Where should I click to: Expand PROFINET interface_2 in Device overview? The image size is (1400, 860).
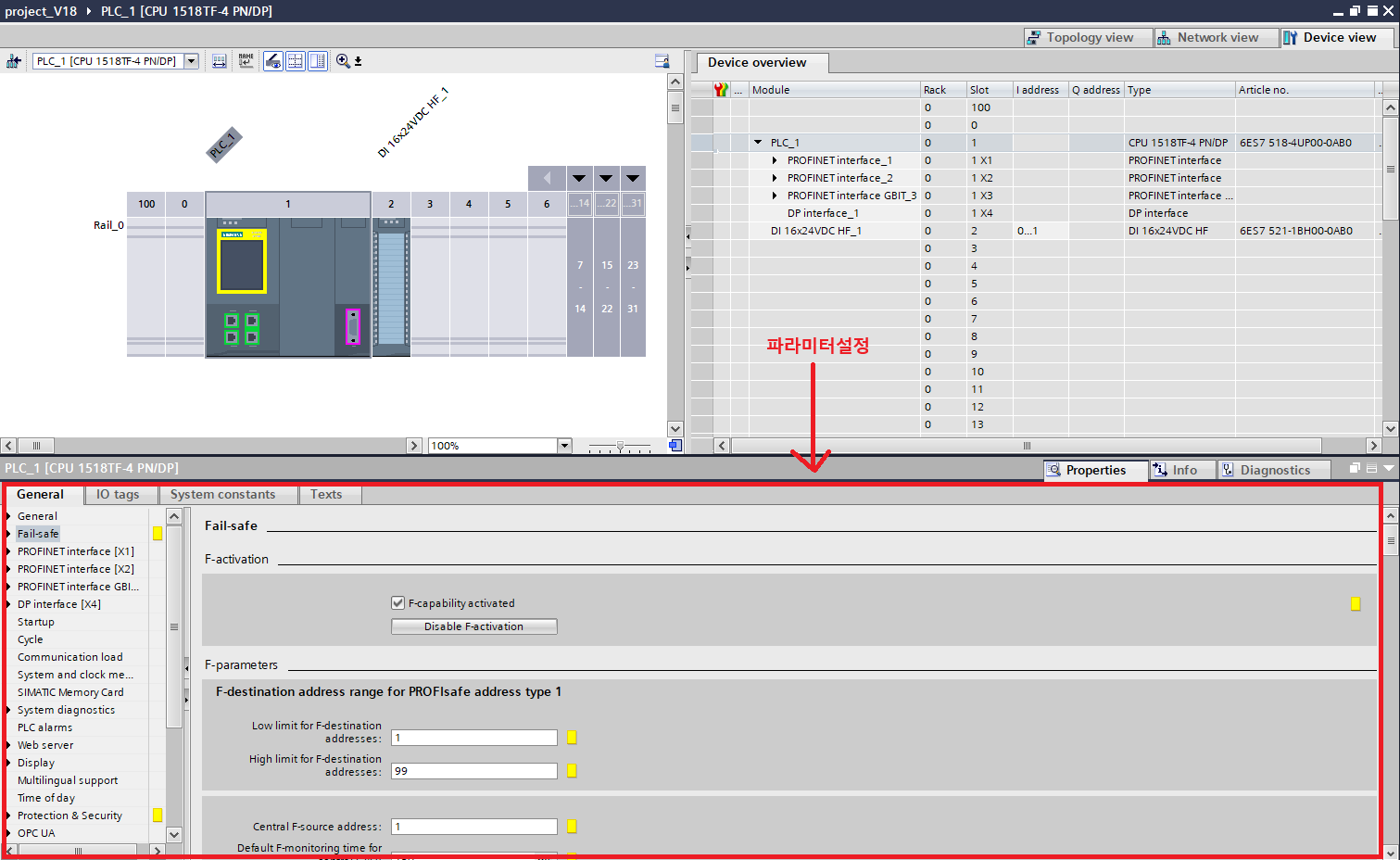point(775,178)
